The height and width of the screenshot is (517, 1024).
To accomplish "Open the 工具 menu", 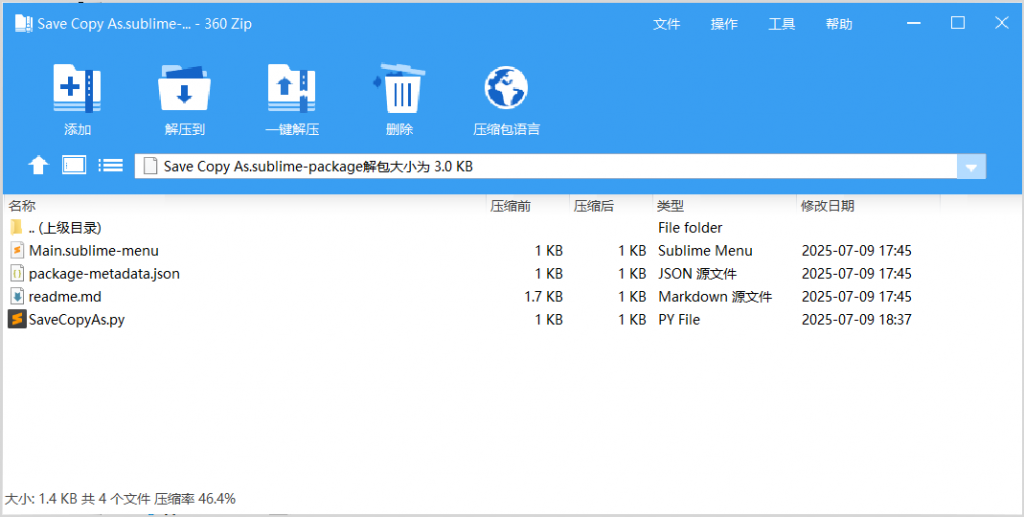I will (782, 25).
